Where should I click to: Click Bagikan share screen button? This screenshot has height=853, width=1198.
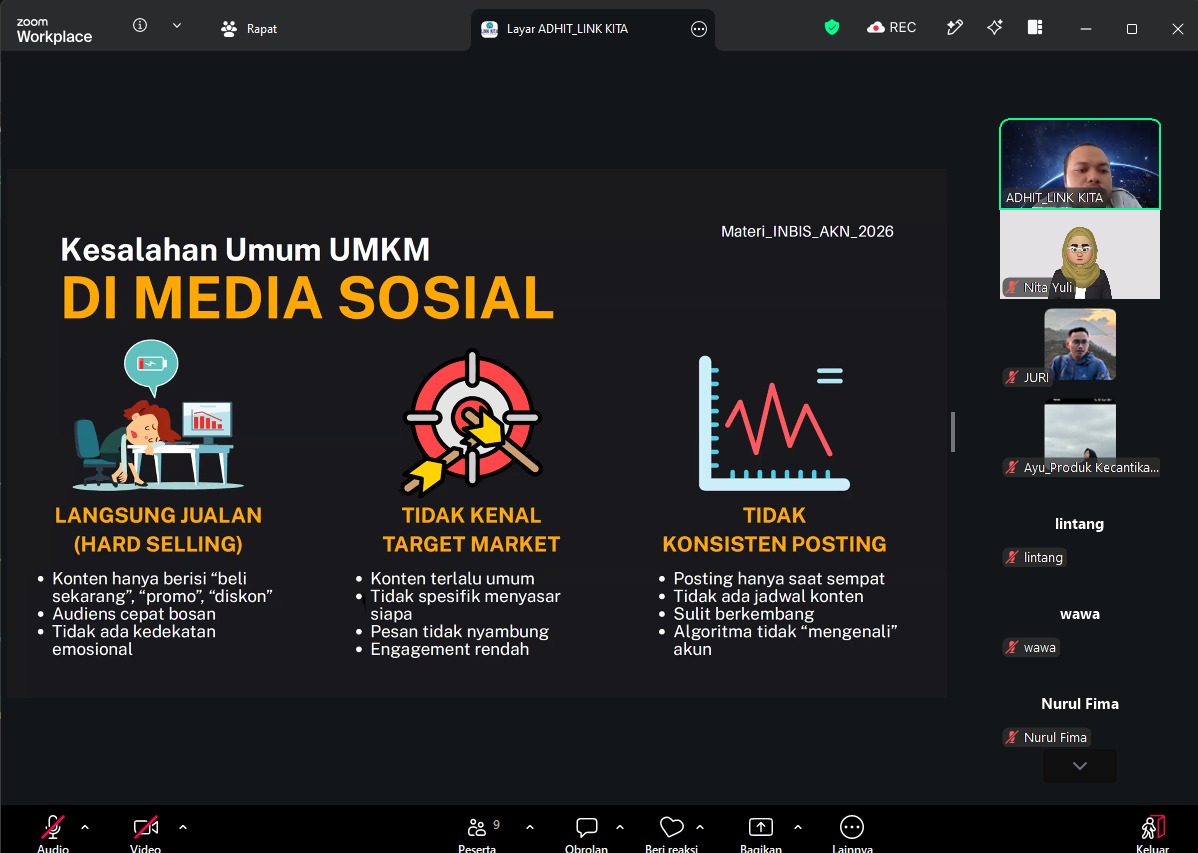(x=760, y=832)
